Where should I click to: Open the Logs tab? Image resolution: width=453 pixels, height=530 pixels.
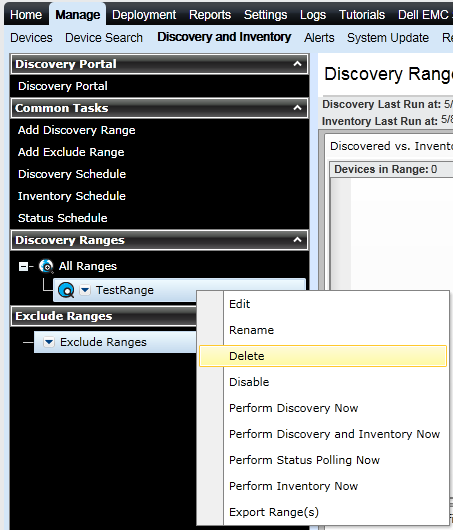[x=313, y=15]
